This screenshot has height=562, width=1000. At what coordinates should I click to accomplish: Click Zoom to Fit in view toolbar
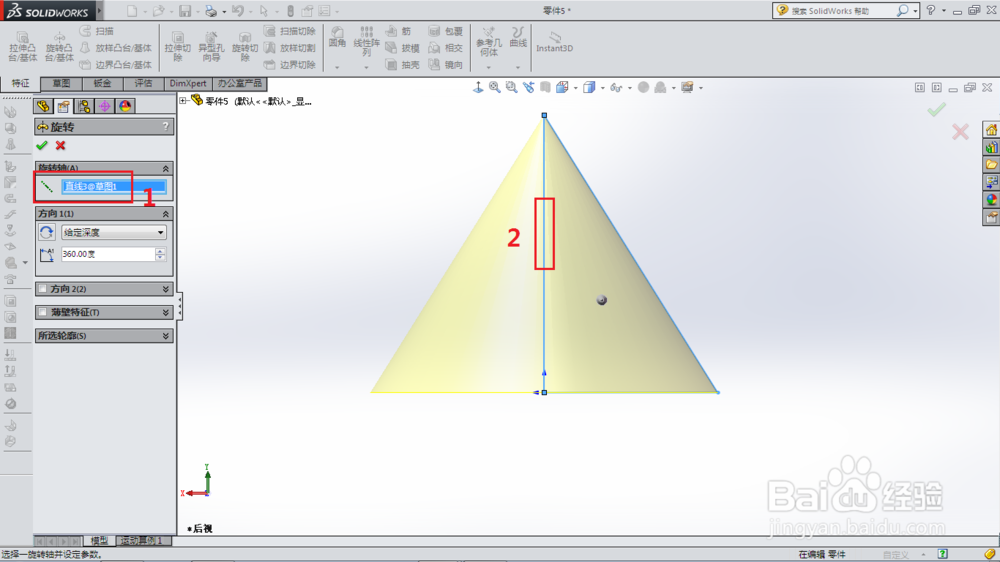pyautogui.click(x=494, y=87)
